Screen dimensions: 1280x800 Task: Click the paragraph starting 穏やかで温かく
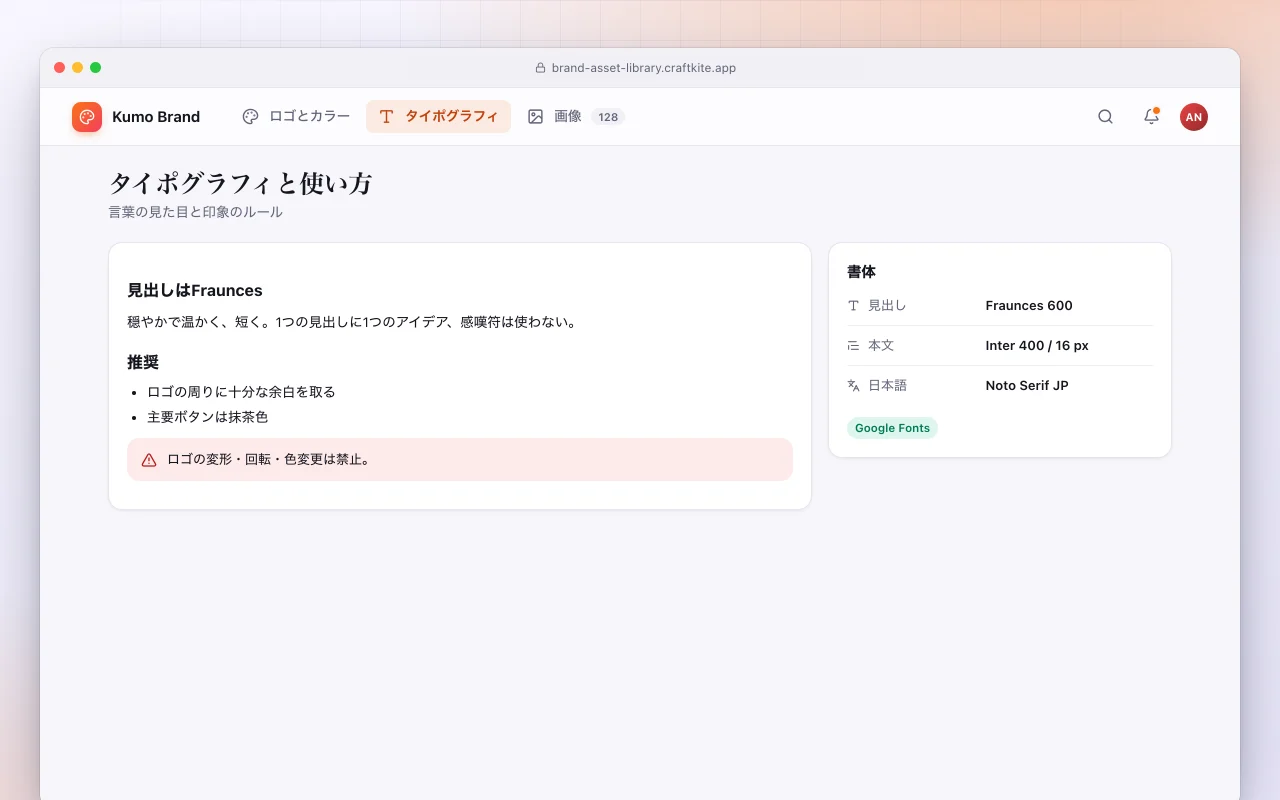pos(352,322)
